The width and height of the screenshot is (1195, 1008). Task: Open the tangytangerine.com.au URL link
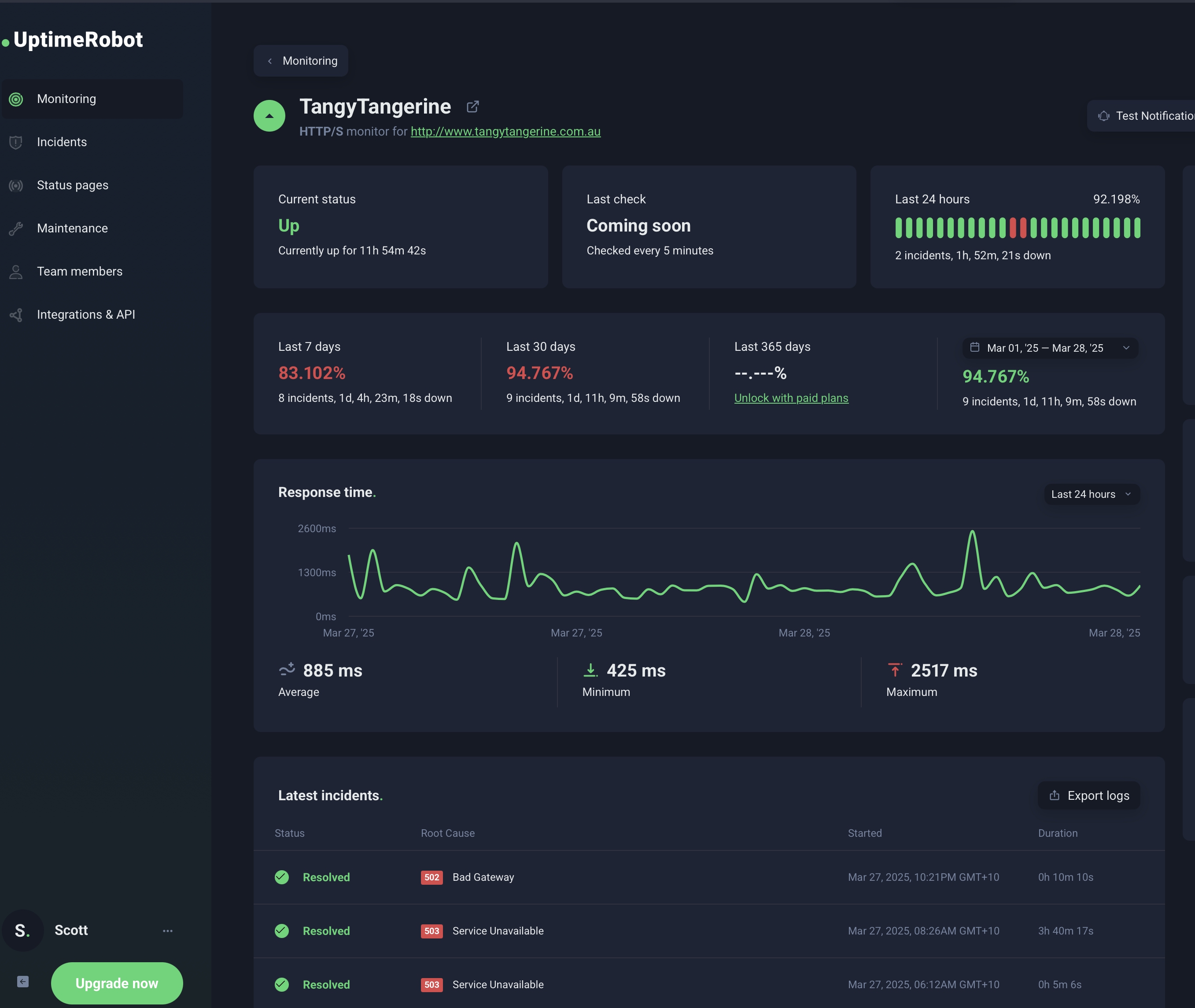(505, 132)
